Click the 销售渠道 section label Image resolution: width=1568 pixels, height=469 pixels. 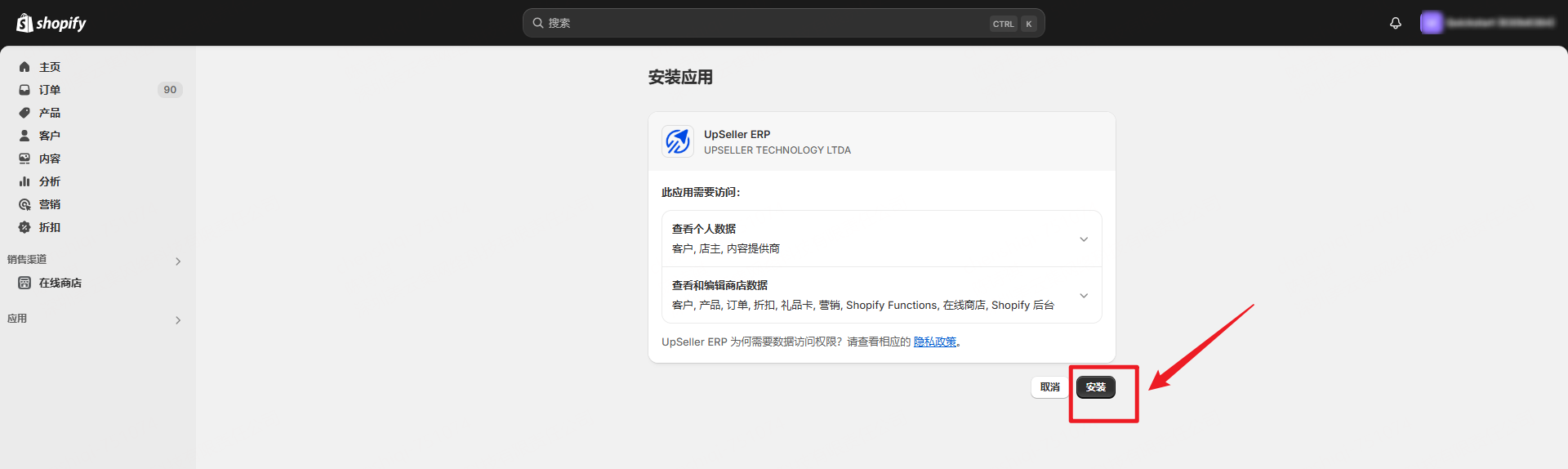[x=27, y=259]
